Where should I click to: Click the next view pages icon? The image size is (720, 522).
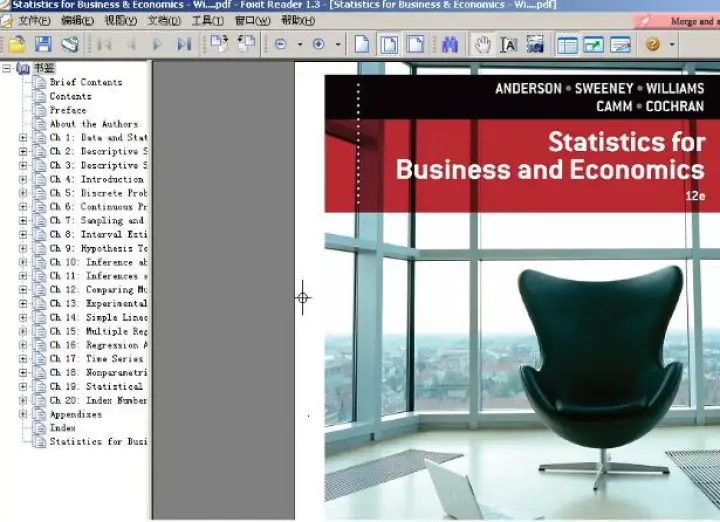246,44
